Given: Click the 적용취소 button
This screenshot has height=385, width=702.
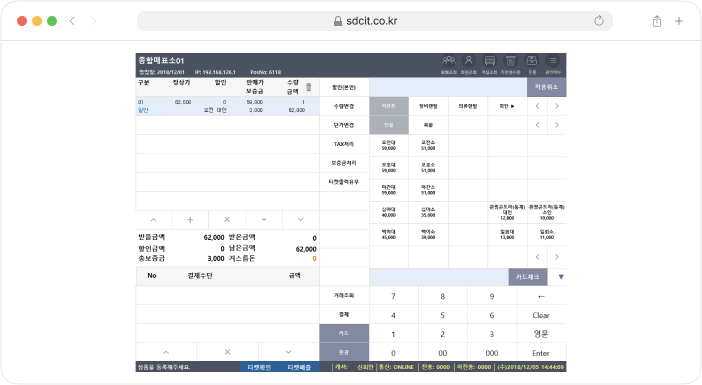Looking at the screenshot, I should 546,87.
